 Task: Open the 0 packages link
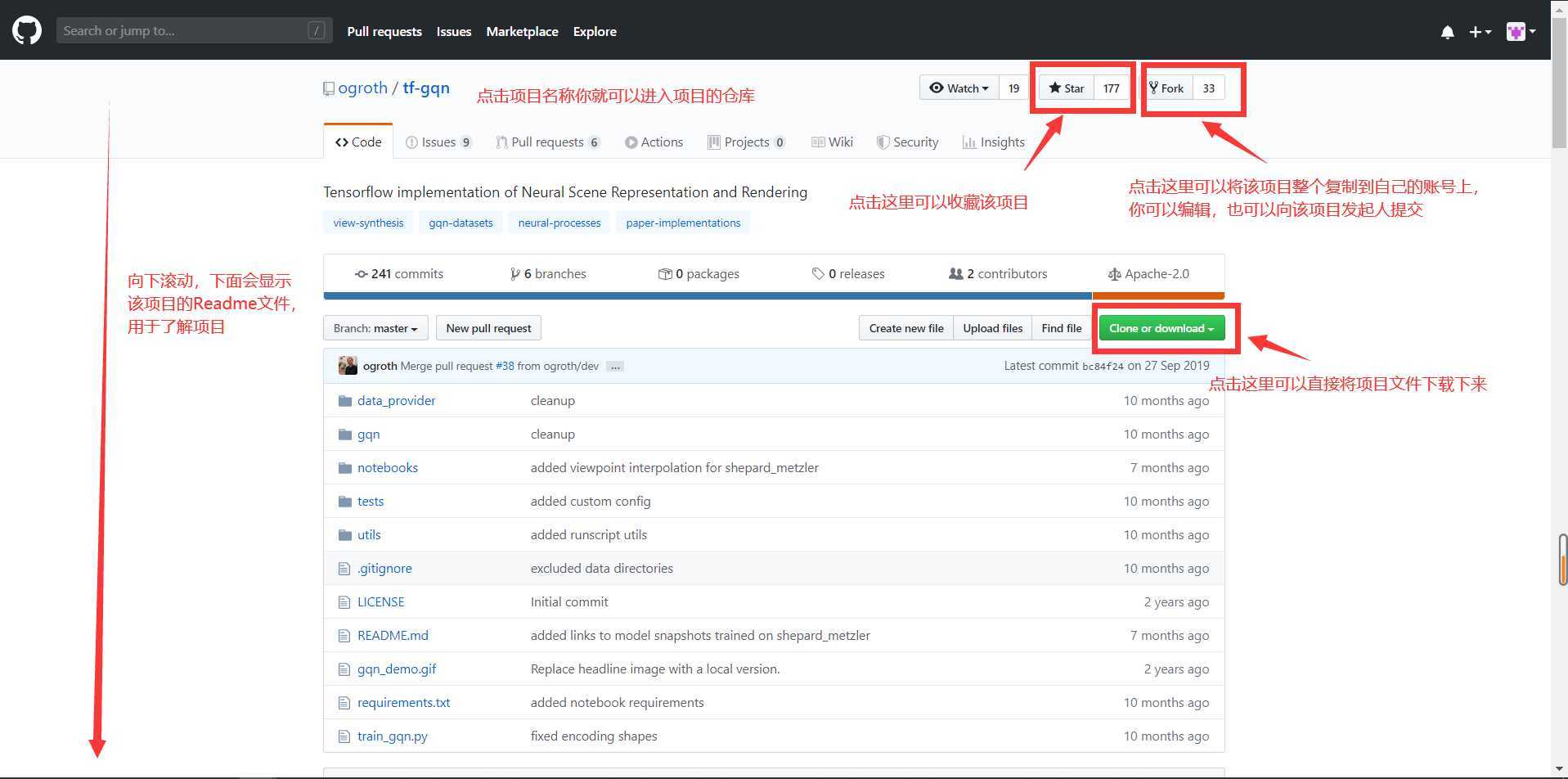699,273
